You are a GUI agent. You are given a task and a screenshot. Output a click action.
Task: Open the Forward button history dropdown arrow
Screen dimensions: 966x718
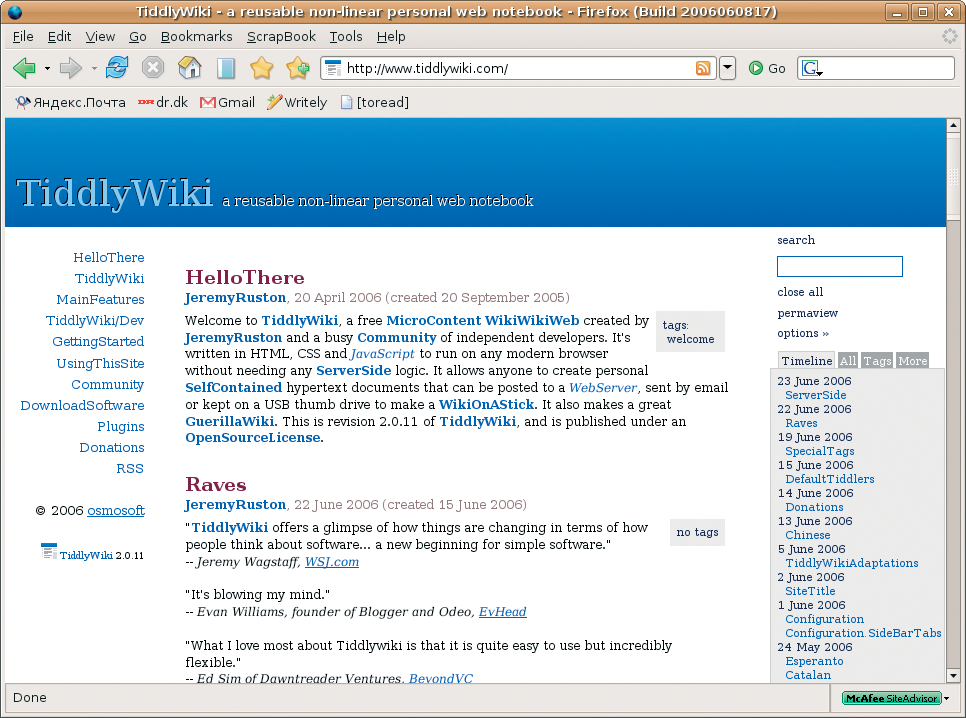pyautogui.click(x=94, y=68)
